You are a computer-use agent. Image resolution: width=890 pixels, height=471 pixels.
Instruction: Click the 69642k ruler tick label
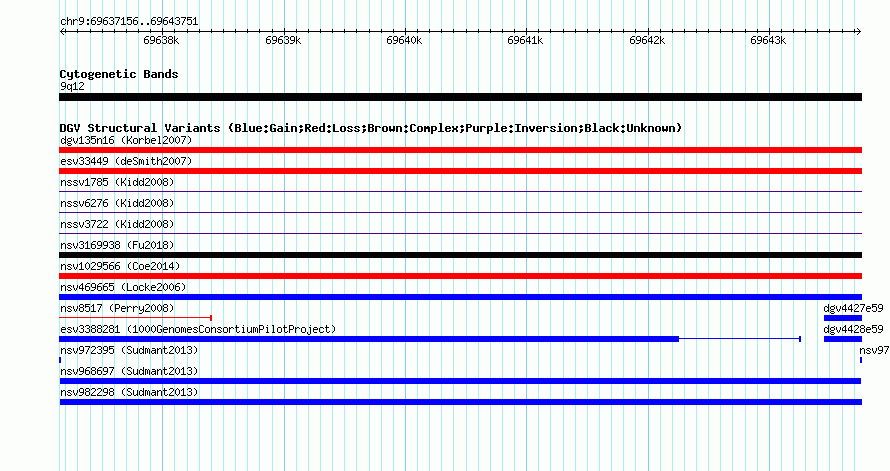pyautogui.click(x=647, y=40)
